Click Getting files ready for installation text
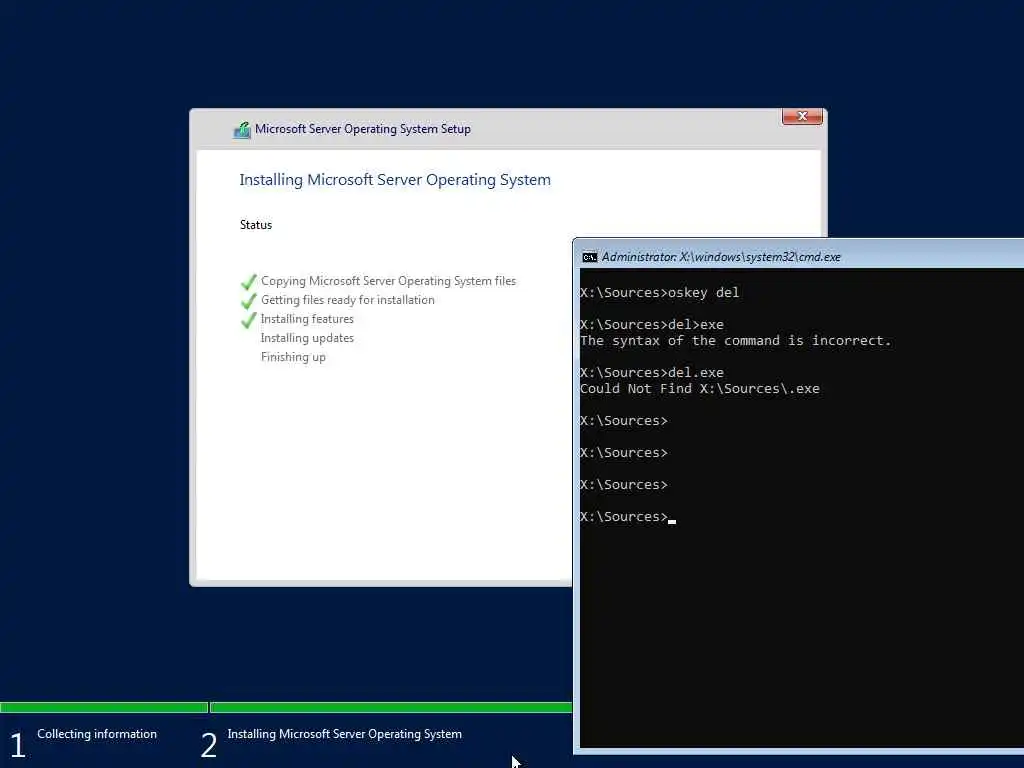 pyautogui.click(x=347, y=300)
